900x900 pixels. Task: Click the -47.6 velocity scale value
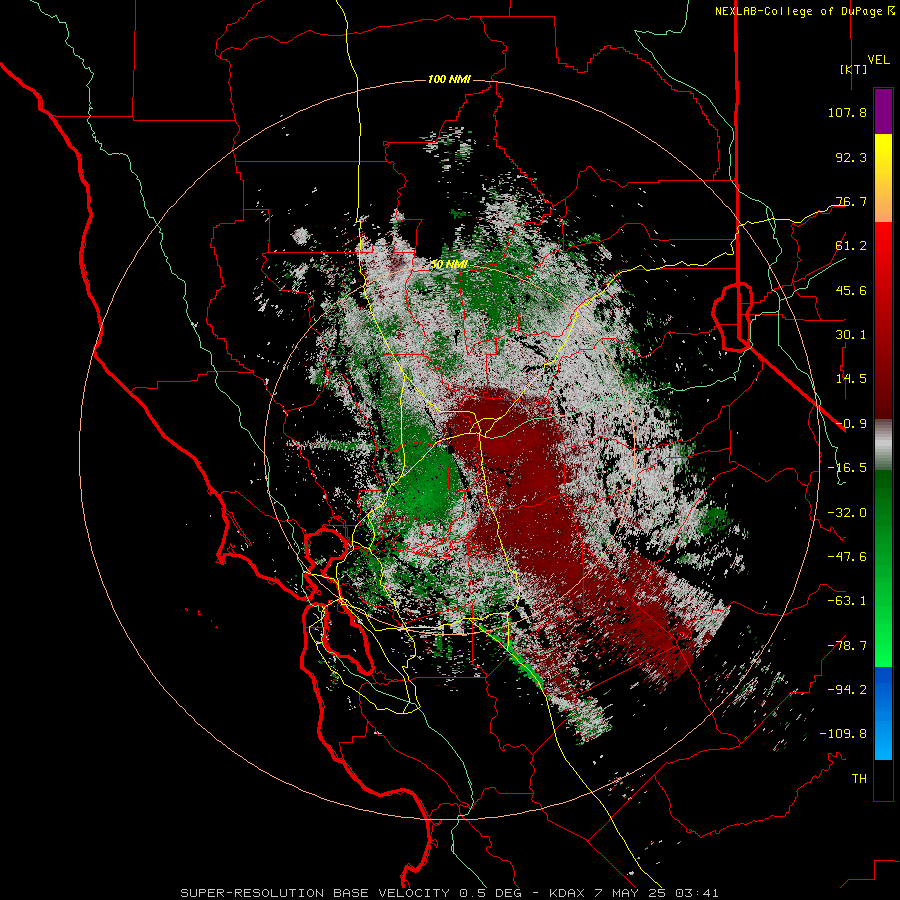point(847,557)
